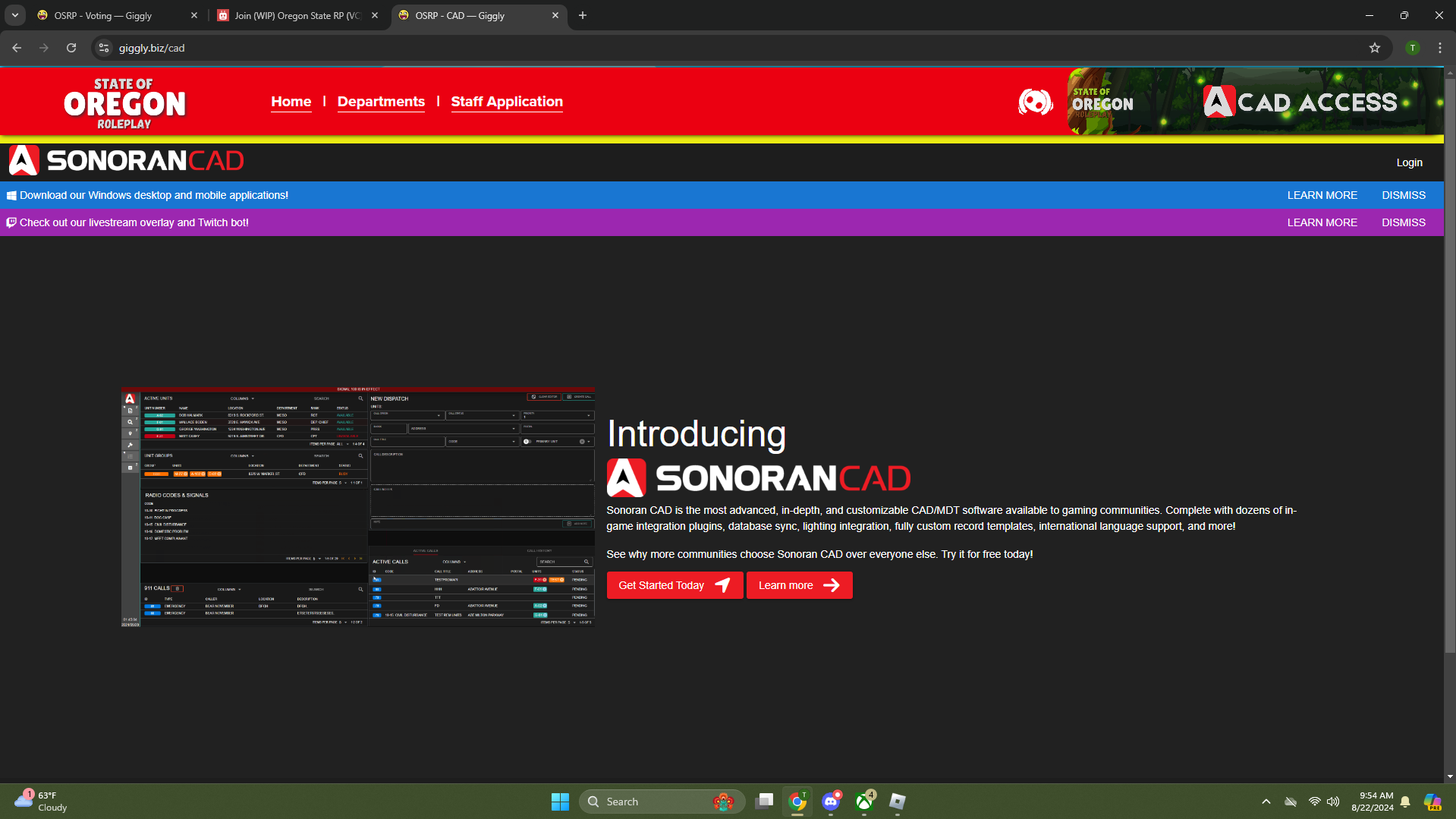Dismiss the Twitch livestream overlay banner
The width and height of the screenshot is (1456, 819).
tap(1403, 222)
